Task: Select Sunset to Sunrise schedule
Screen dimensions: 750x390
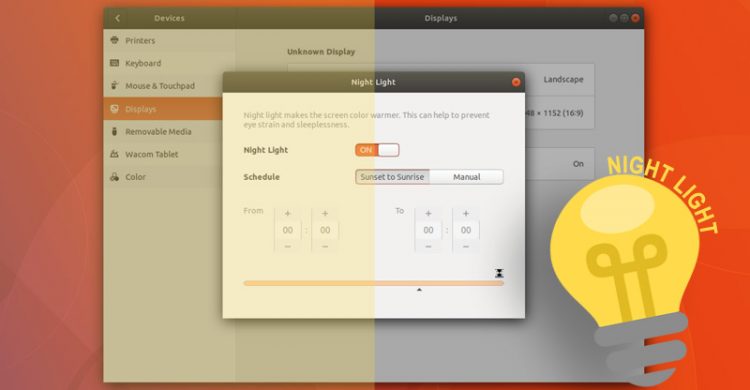Action: pos(392,177)
